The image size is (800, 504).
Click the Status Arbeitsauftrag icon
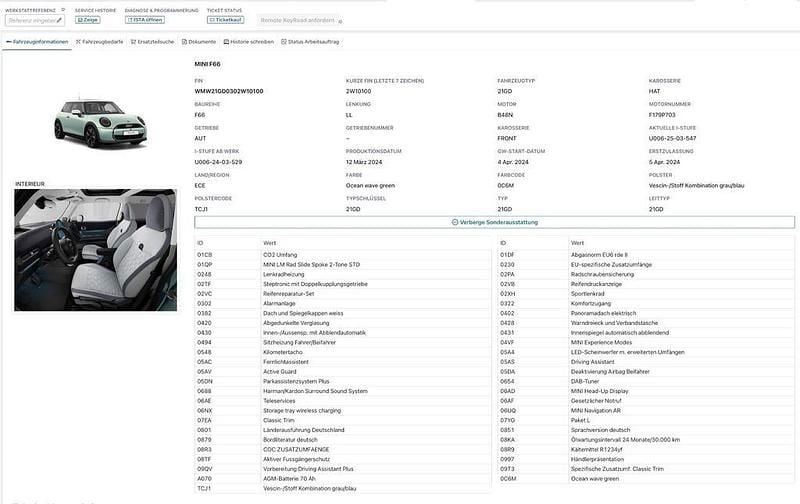click(283, 42)
